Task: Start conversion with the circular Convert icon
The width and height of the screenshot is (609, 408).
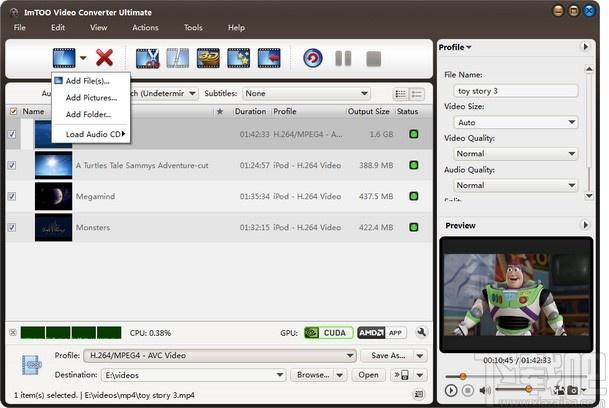Action: (x=313, y=58)
